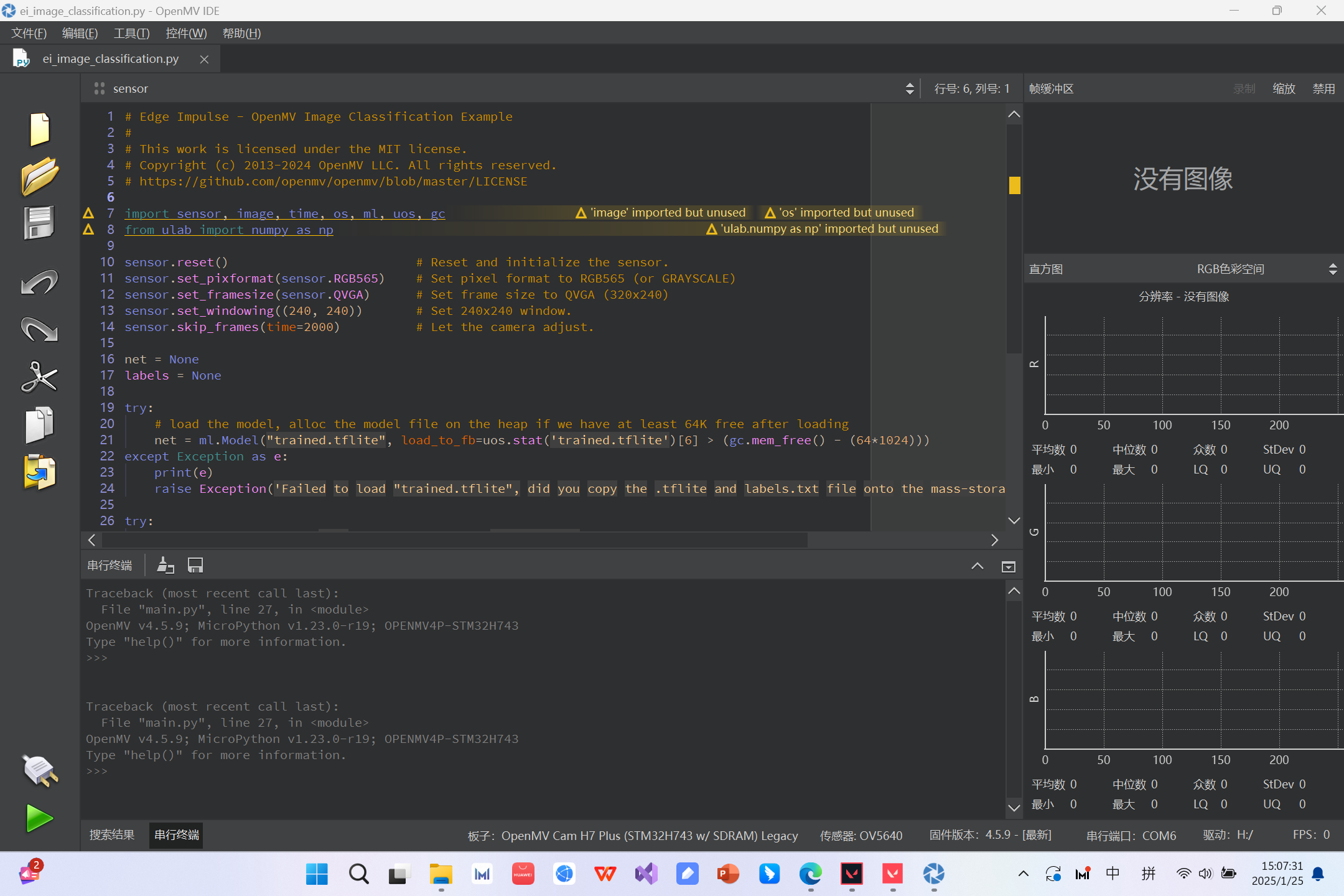Save serial terminal output with the disk icon

195,565
